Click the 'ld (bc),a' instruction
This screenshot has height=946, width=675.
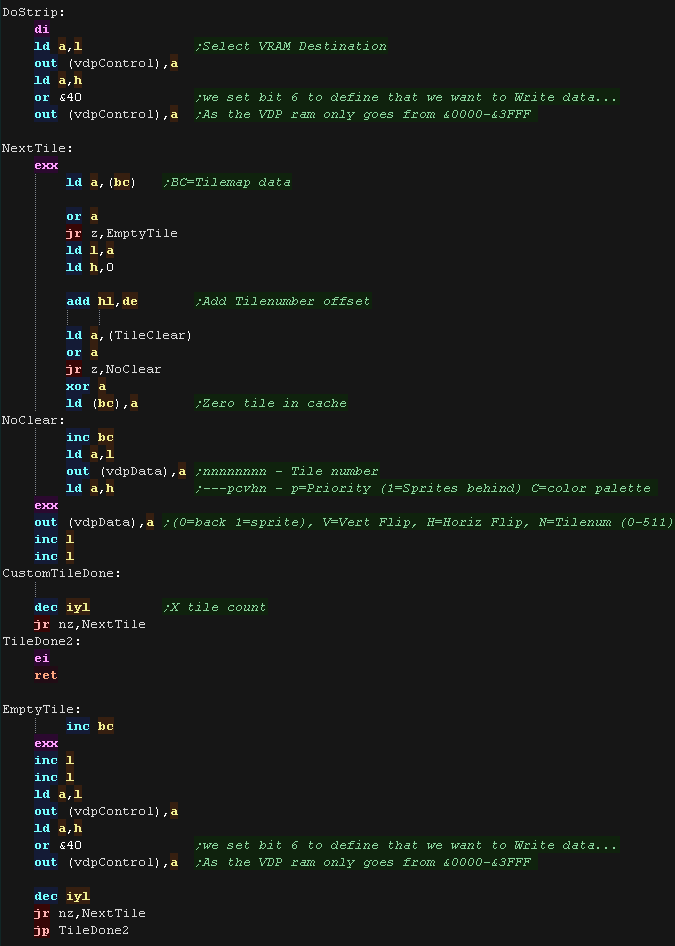click(x=102, y=403)
